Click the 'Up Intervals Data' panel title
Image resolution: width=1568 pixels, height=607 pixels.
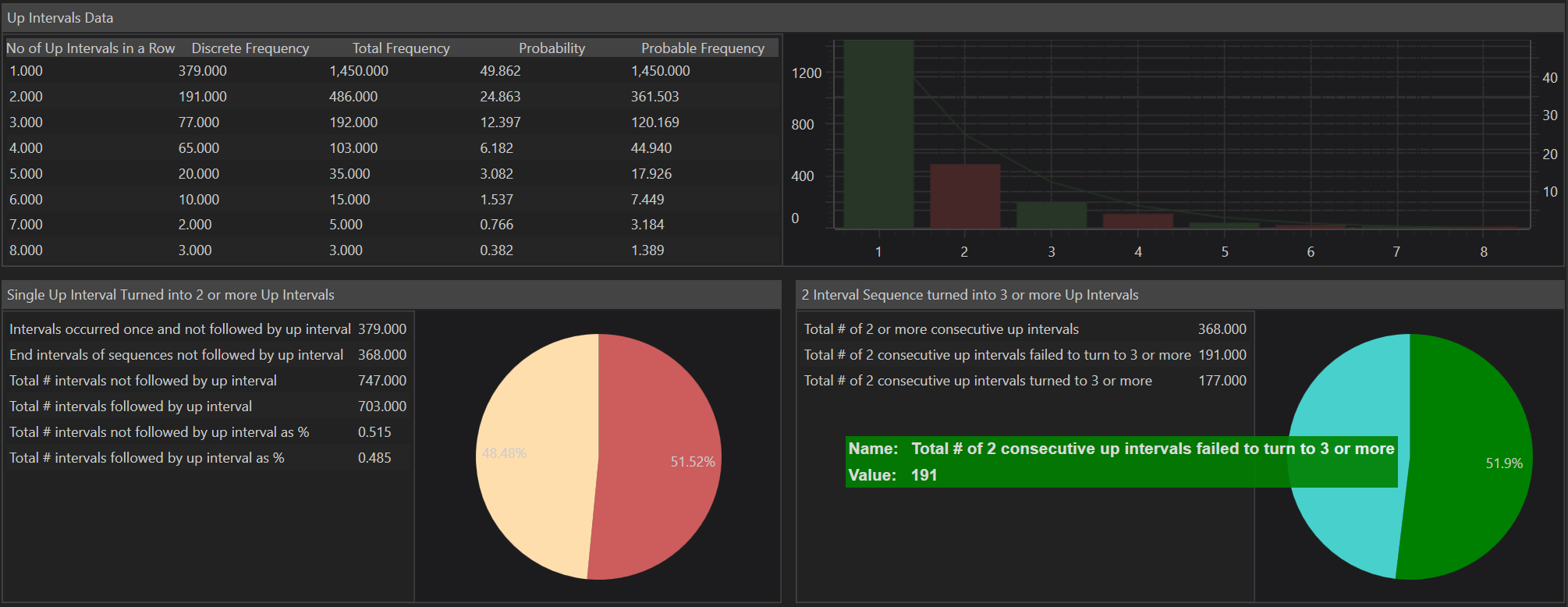(60, 18)
